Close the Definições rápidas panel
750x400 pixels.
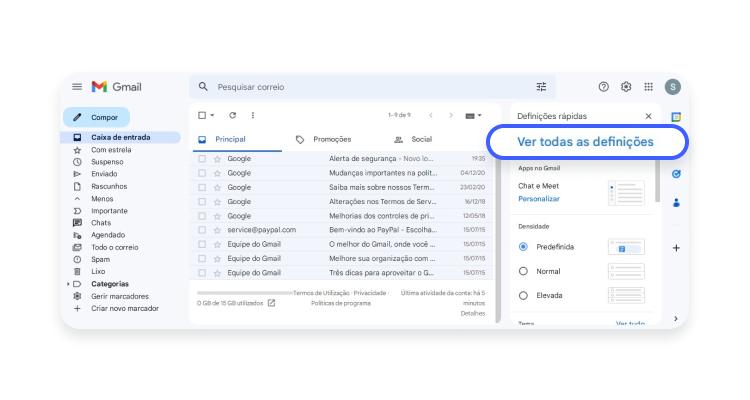(x=648, y=116)
